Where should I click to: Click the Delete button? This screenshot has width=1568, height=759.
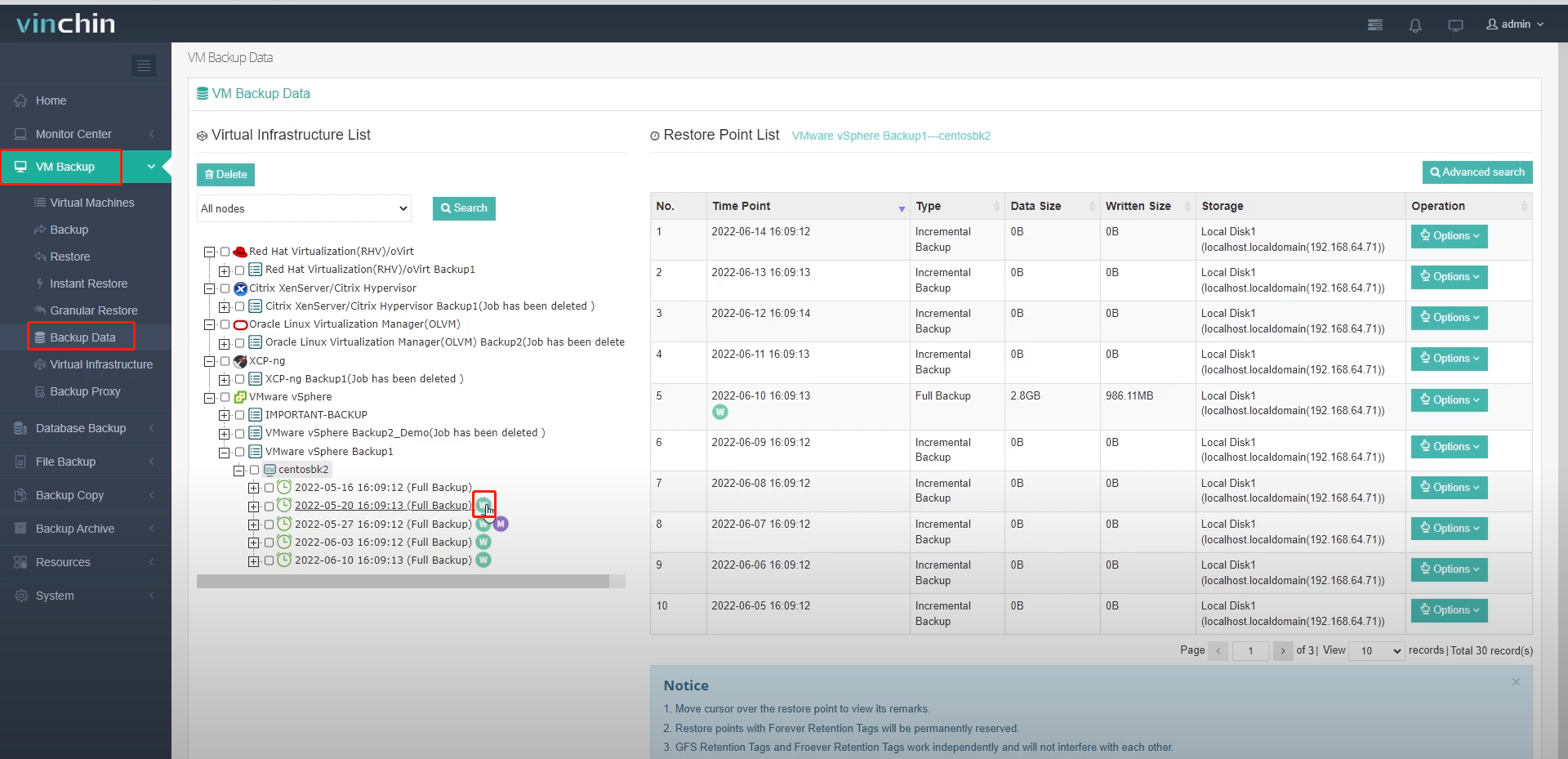pyautogui.click(x=225, y=175)
